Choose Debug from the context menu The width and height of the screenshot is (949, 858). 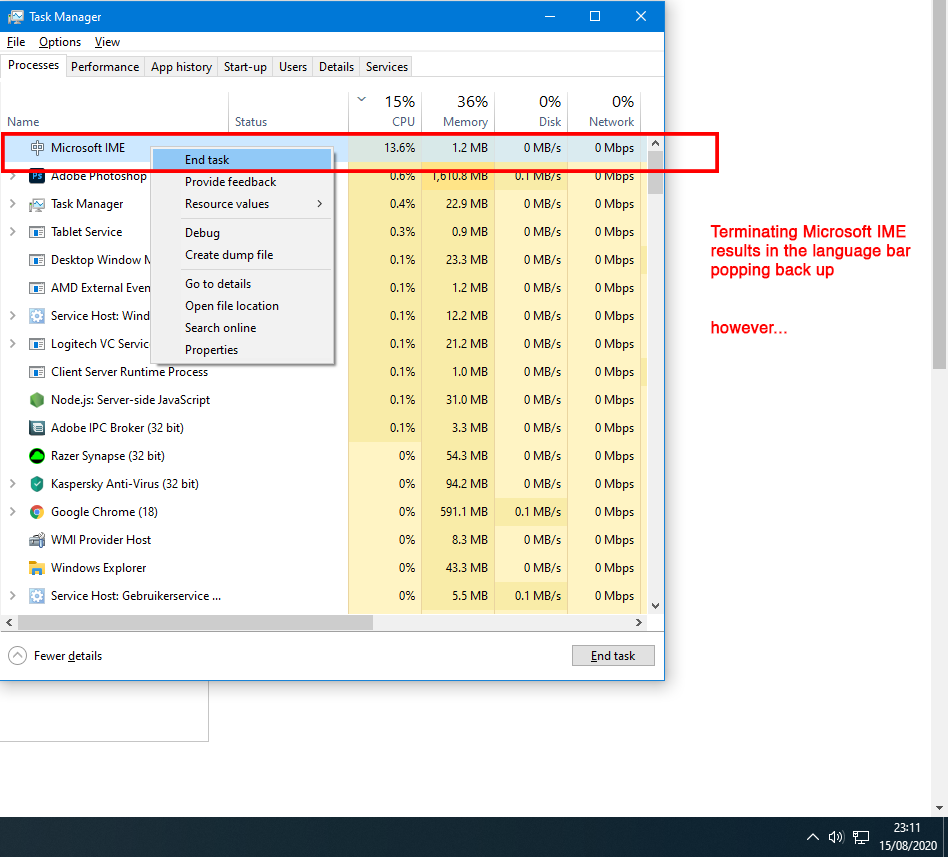(242, 233)
